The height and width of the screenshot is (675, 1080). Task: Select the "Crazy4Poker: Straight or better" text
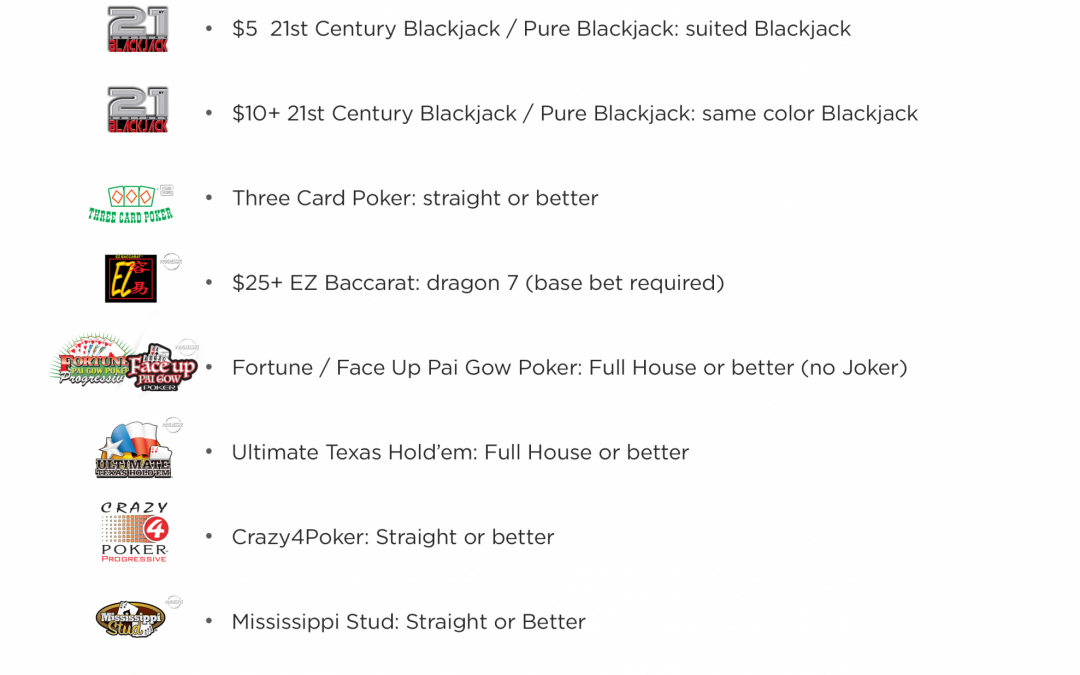coord(392,537)
